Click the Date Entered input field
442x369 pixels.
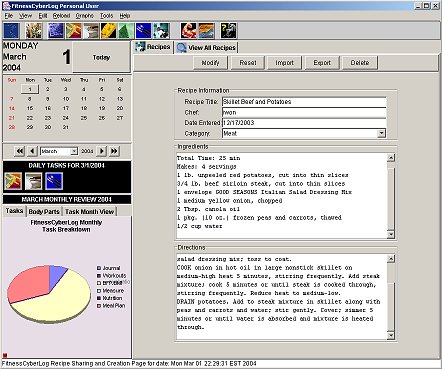[304, 123]
